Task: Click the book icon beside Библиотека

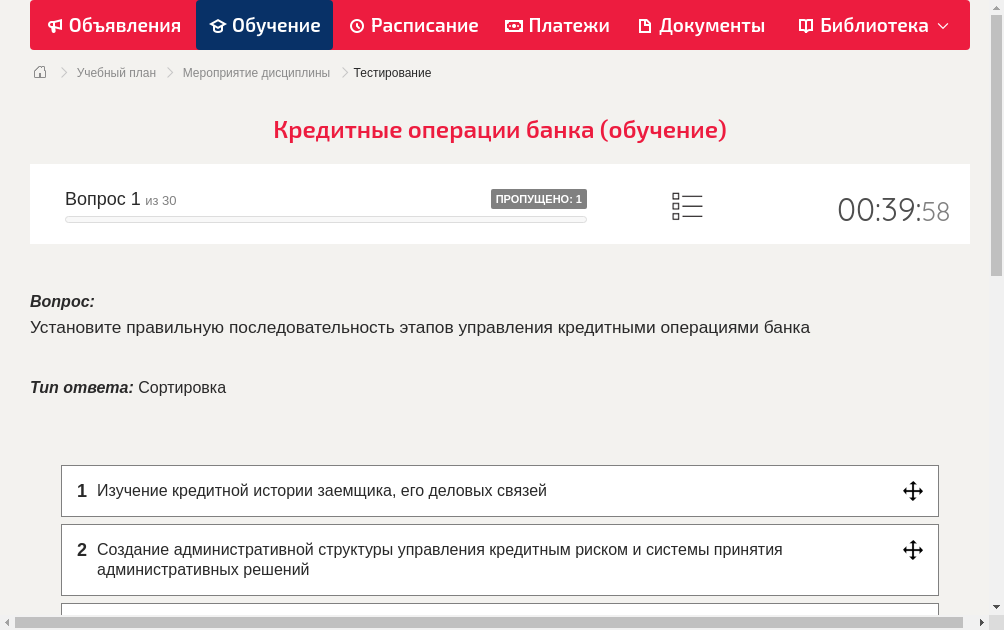Action: tap(804, 25)
